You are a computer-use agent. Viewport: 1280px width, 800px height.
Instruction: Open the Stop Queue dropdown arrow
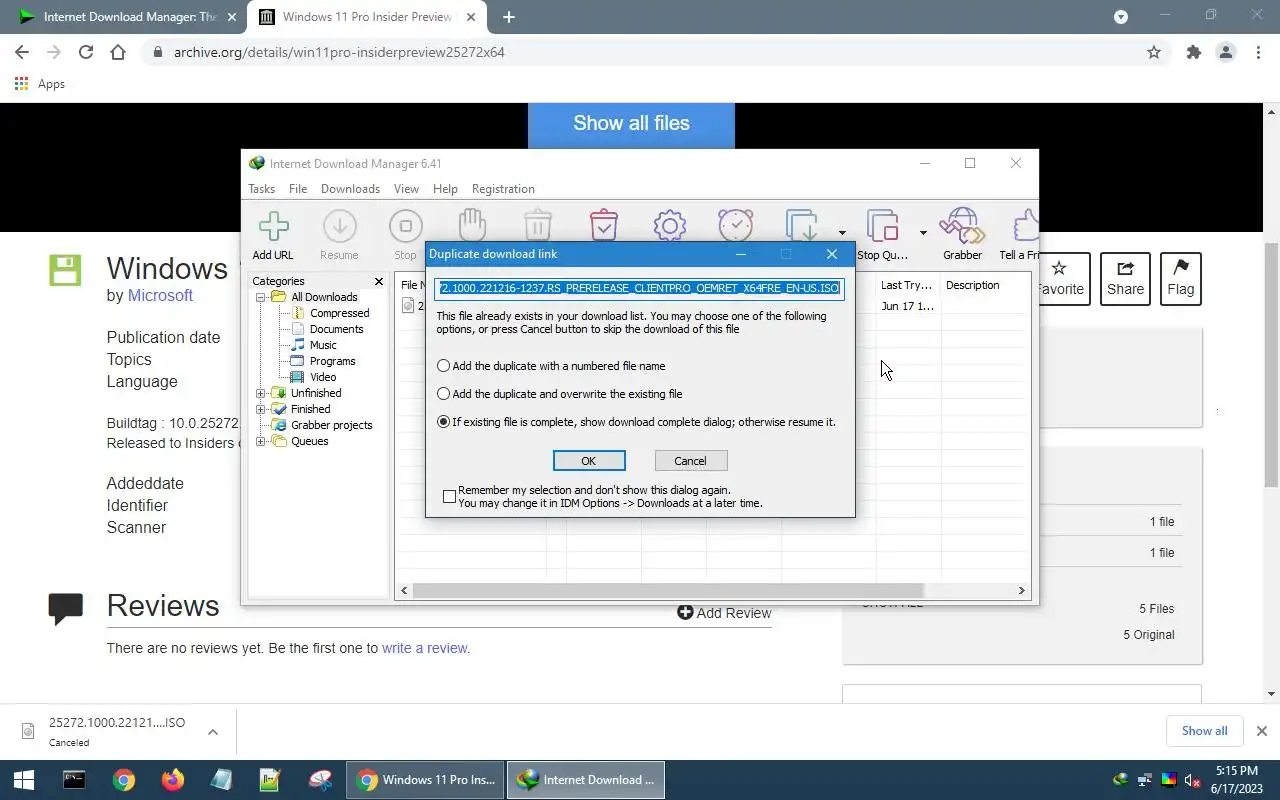coord(922,233)
